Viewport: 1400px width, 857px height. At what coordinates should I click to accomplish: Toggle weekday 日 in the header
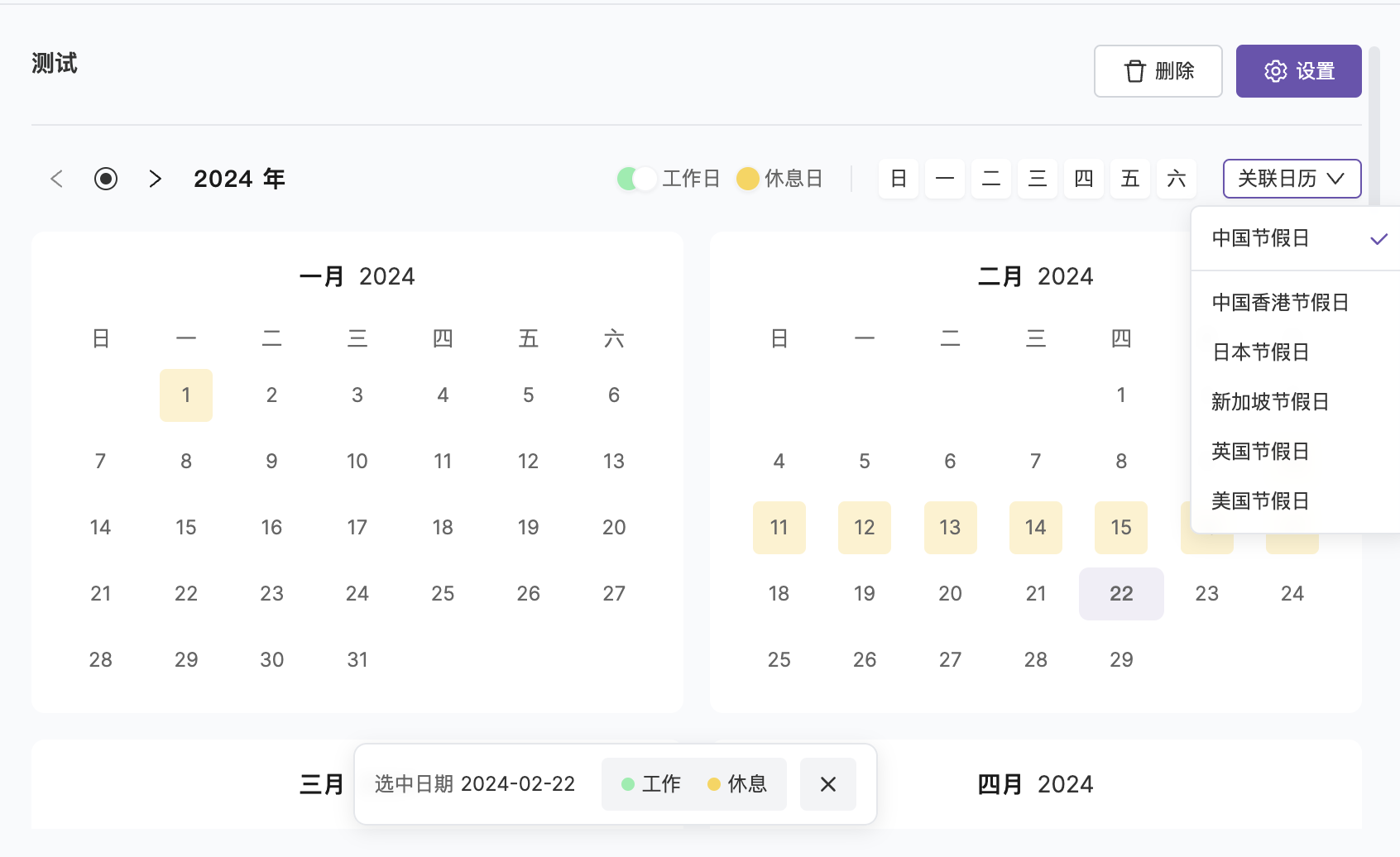[x=899, y=179]
